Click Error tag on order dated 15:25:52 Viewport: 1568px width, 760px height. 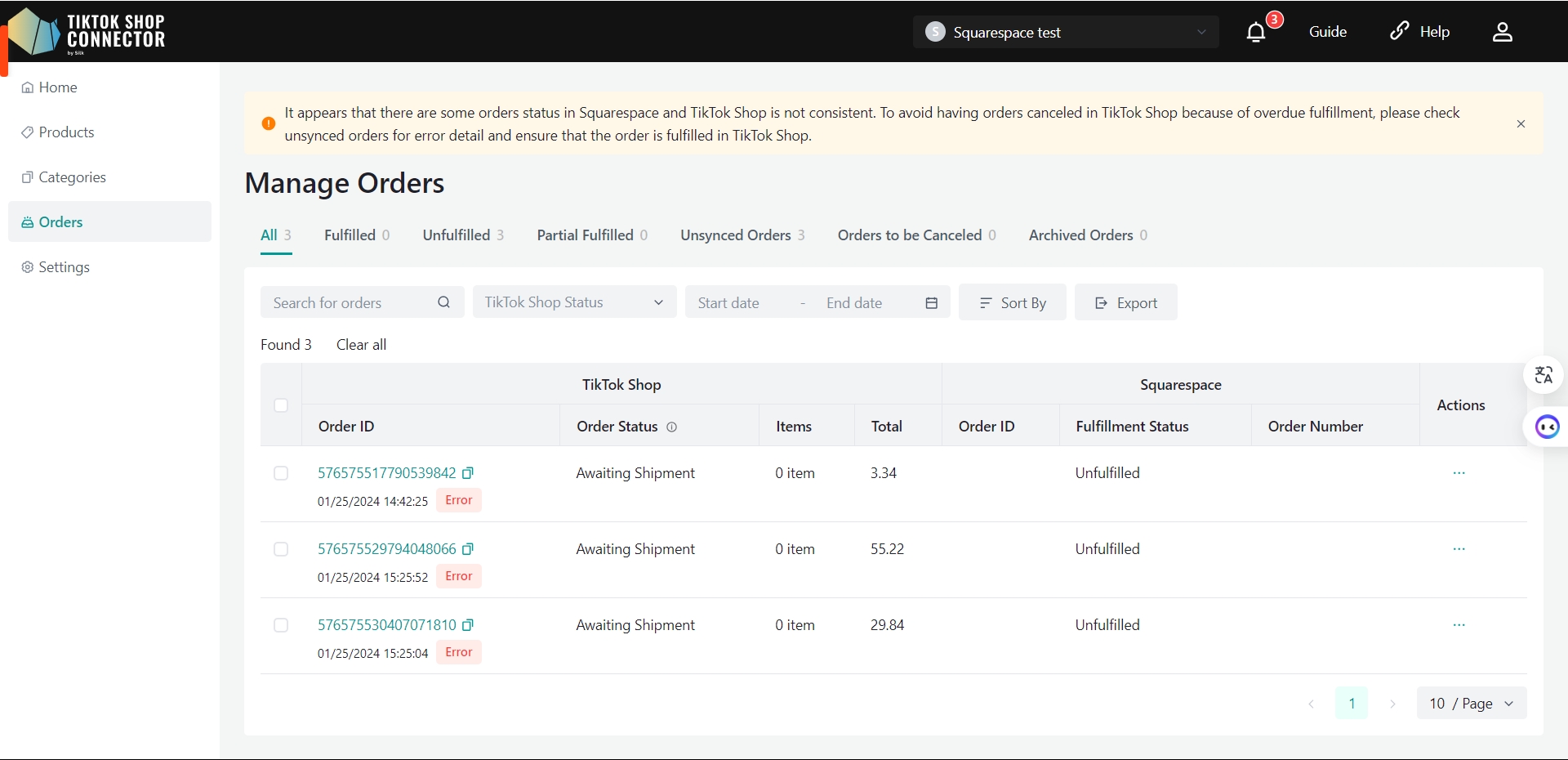click(x=459, y=576)
